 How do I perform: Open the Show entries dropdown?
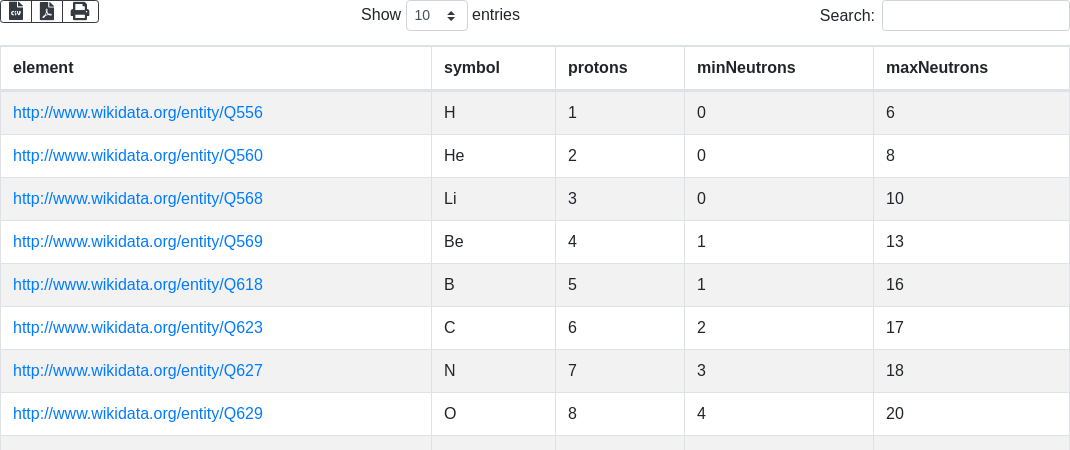pos(436,15)
